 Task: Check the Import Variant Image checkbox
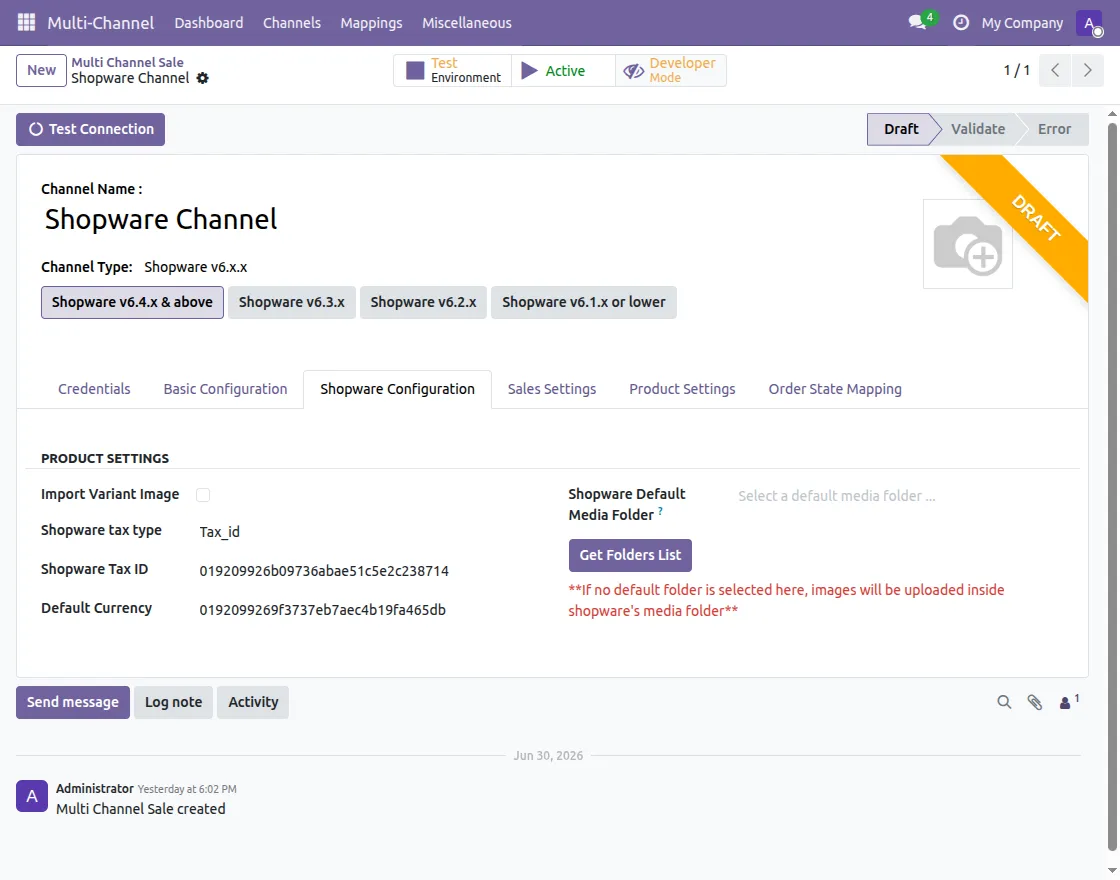[203, 495]
